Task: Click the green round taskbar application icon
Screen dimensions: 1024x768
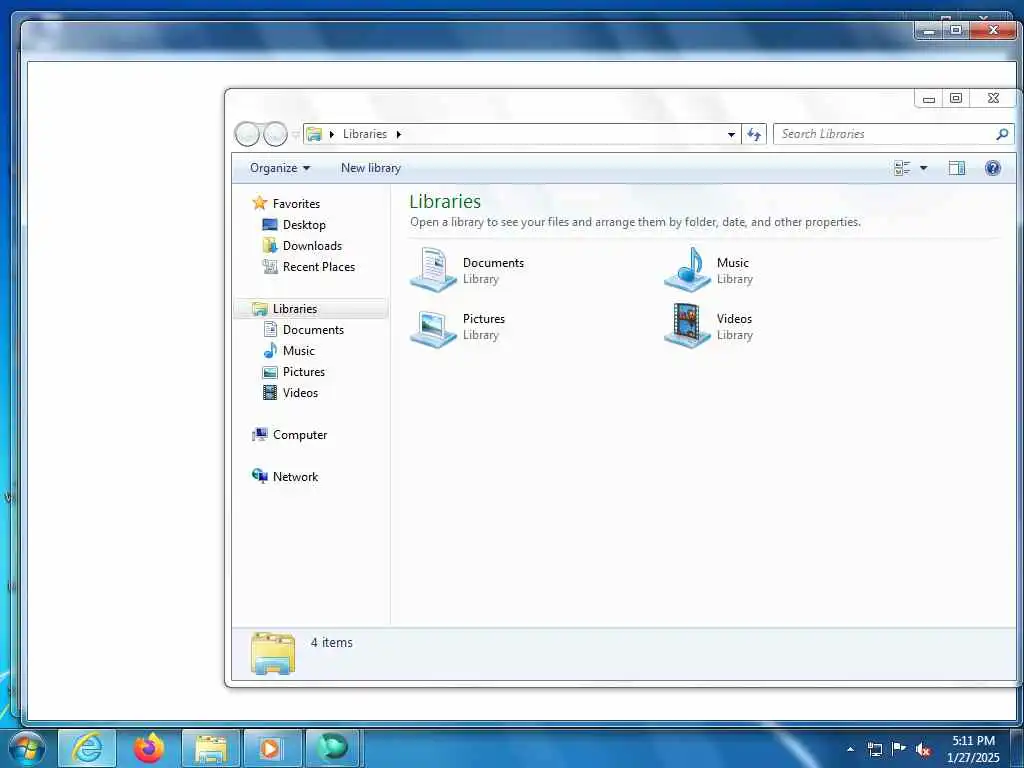Action: pos(333,748)
